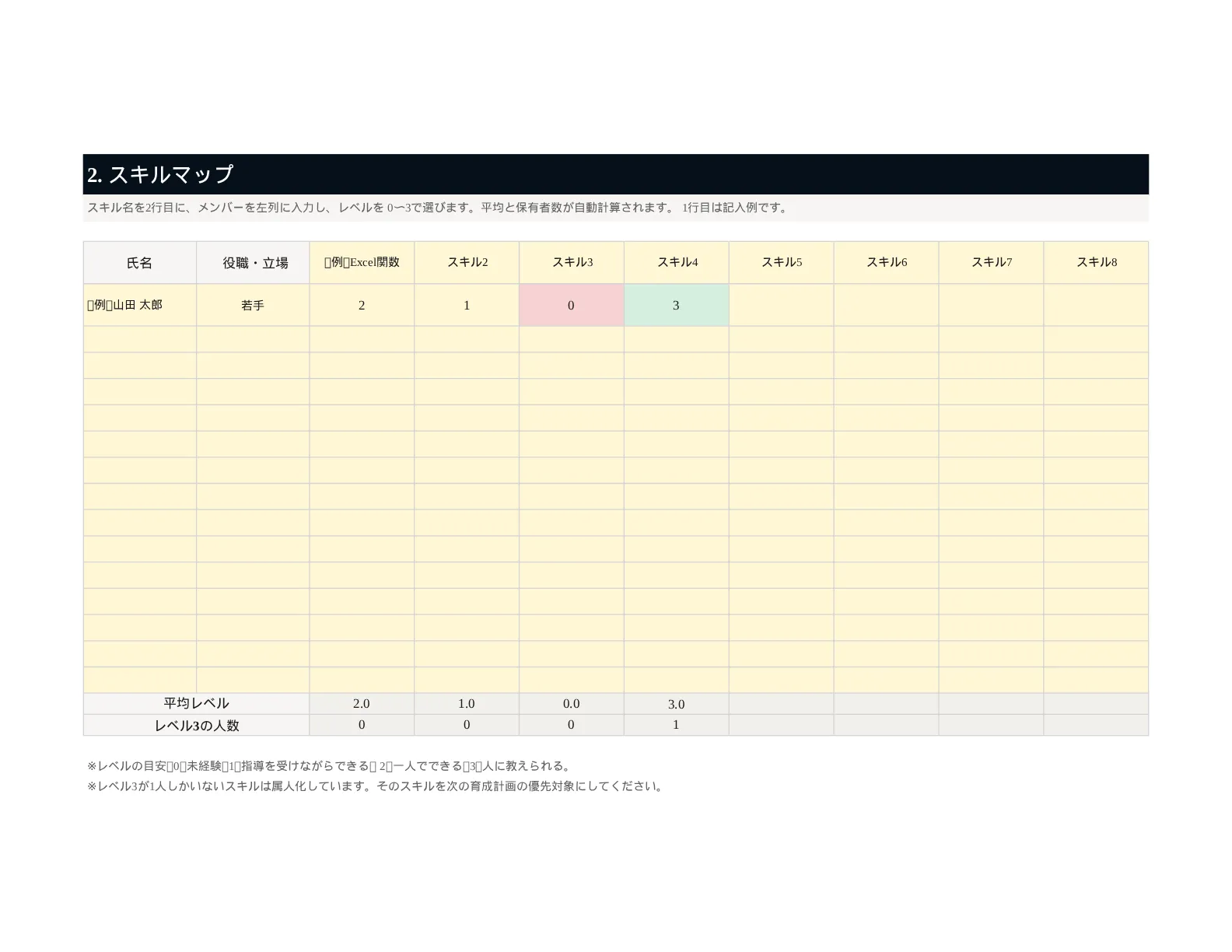Select the average value '1.0'
The image size is (1232, 952).
tap(467, 704)
